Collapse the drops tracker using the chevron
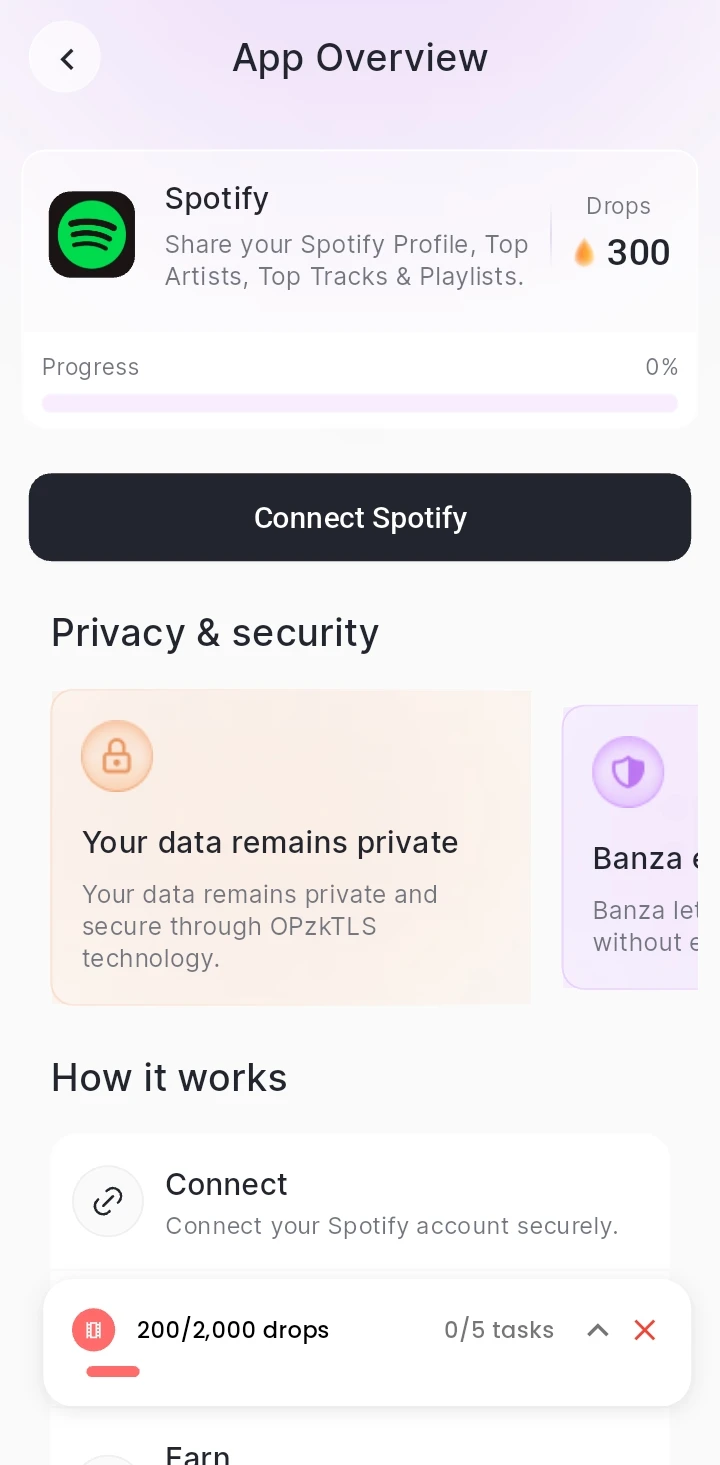The image size is (720, 1465). pos(597,1330)
